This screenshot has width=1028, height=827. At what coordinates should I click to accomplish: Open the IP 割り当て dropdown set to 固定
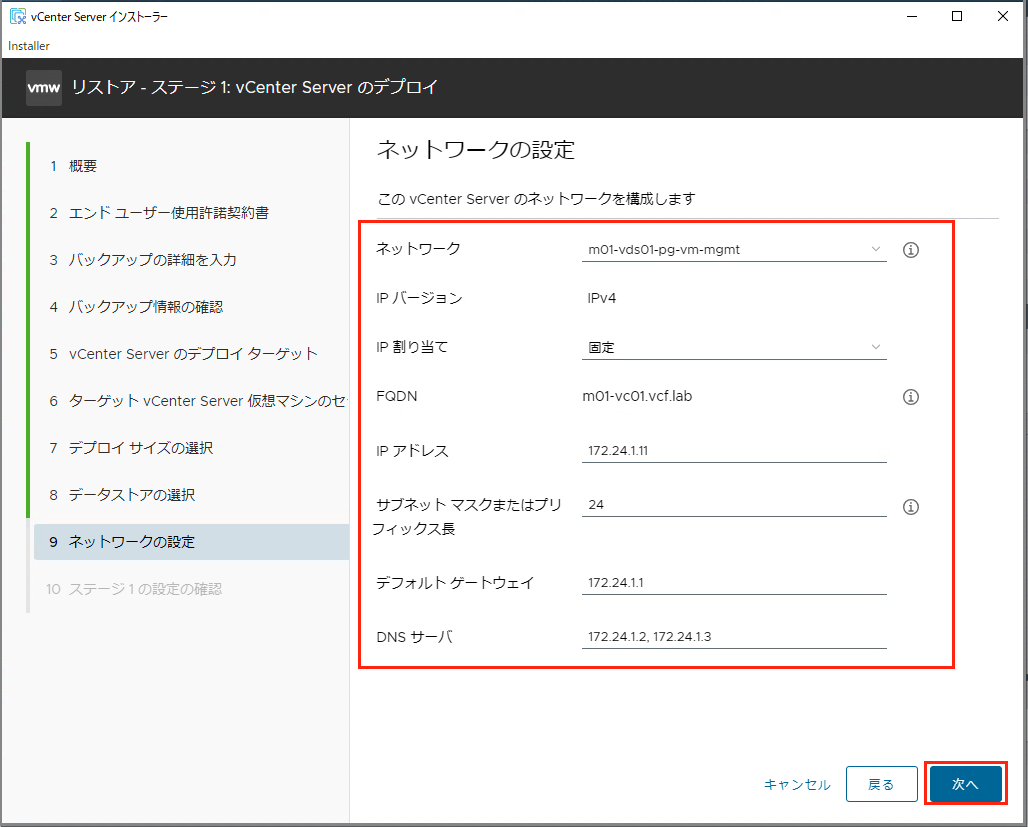click(734, 348)
